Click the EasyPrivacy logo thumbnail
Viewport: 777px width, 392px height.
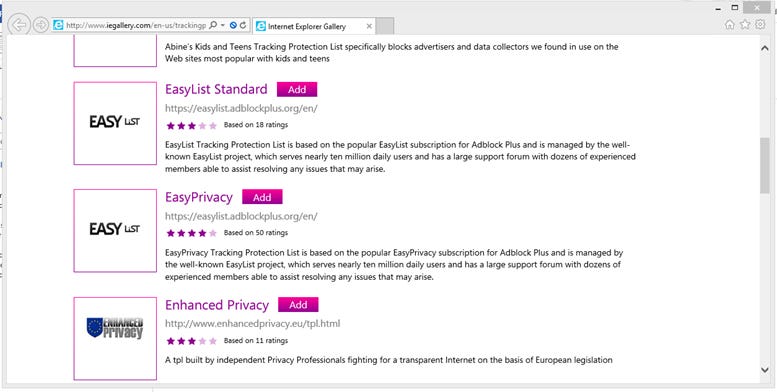pos(115,230)
